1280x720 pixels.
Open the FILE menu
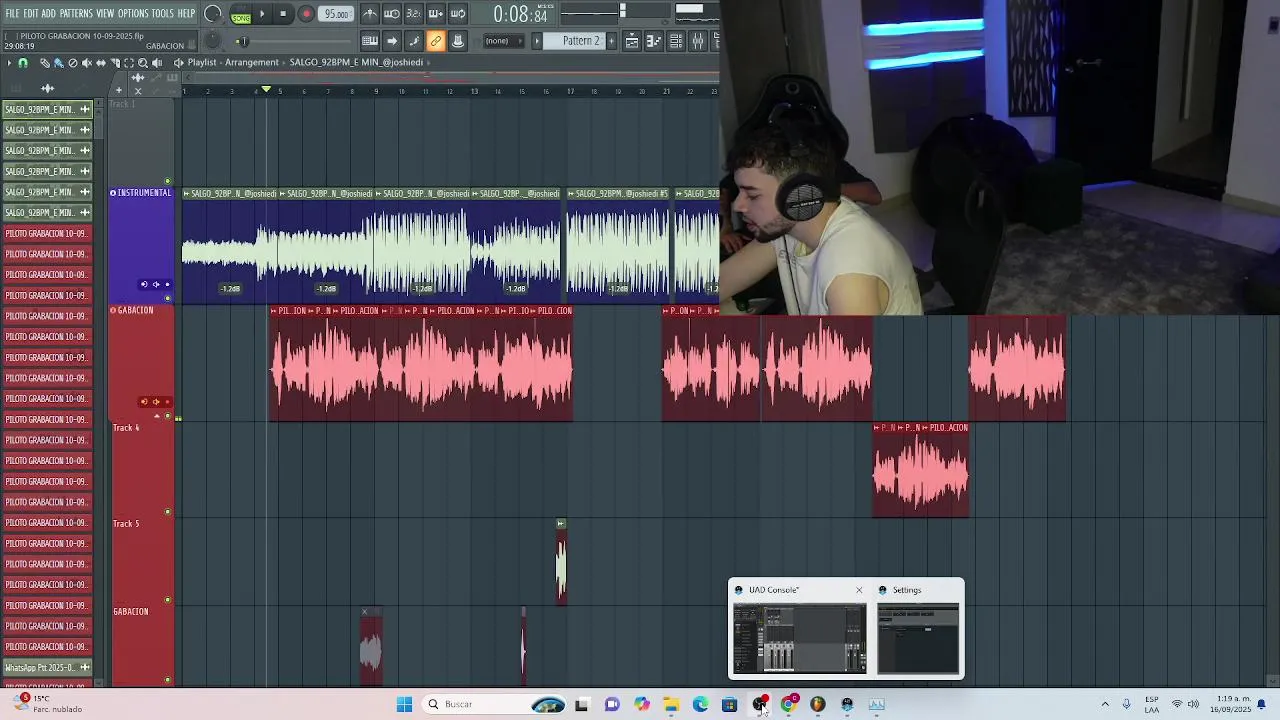click(13, 13)
